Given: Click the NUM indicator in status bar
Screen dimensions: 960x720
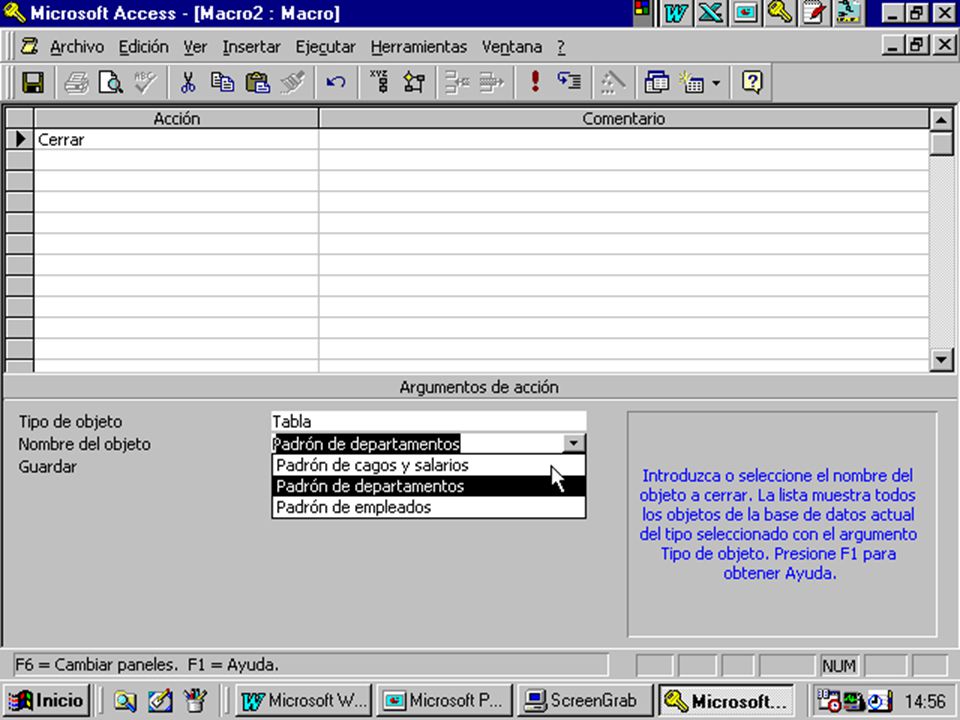Looking at the screenshot, I should (x=839, y=666).
